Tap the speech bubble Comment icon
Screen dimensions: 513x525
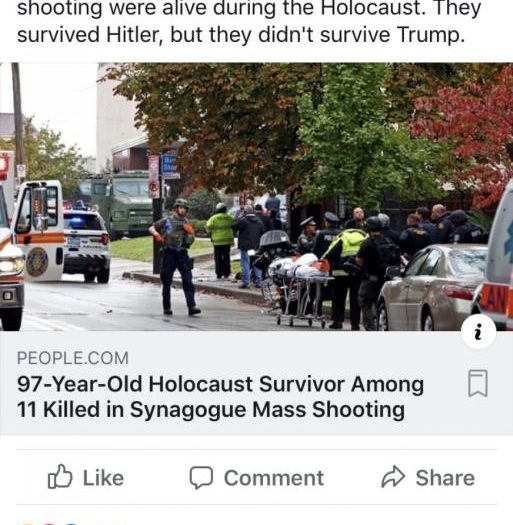(201, 477)
